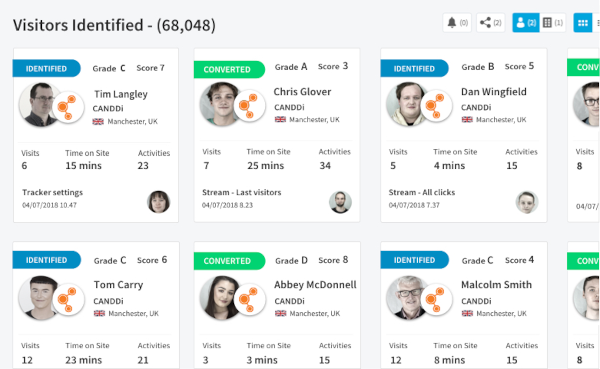Open the CANDDi logo on Tim Langley's card

(x=68, y=108)
